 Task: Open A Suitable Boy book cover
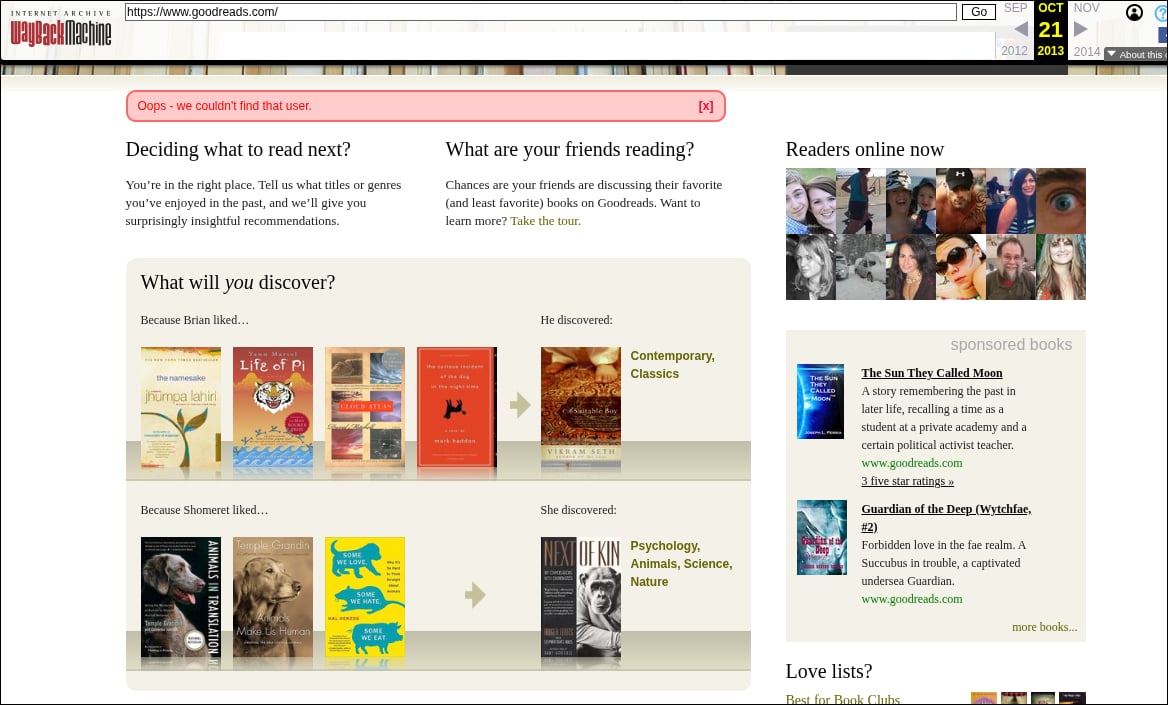pyautogui.click(x=580, y=408)
